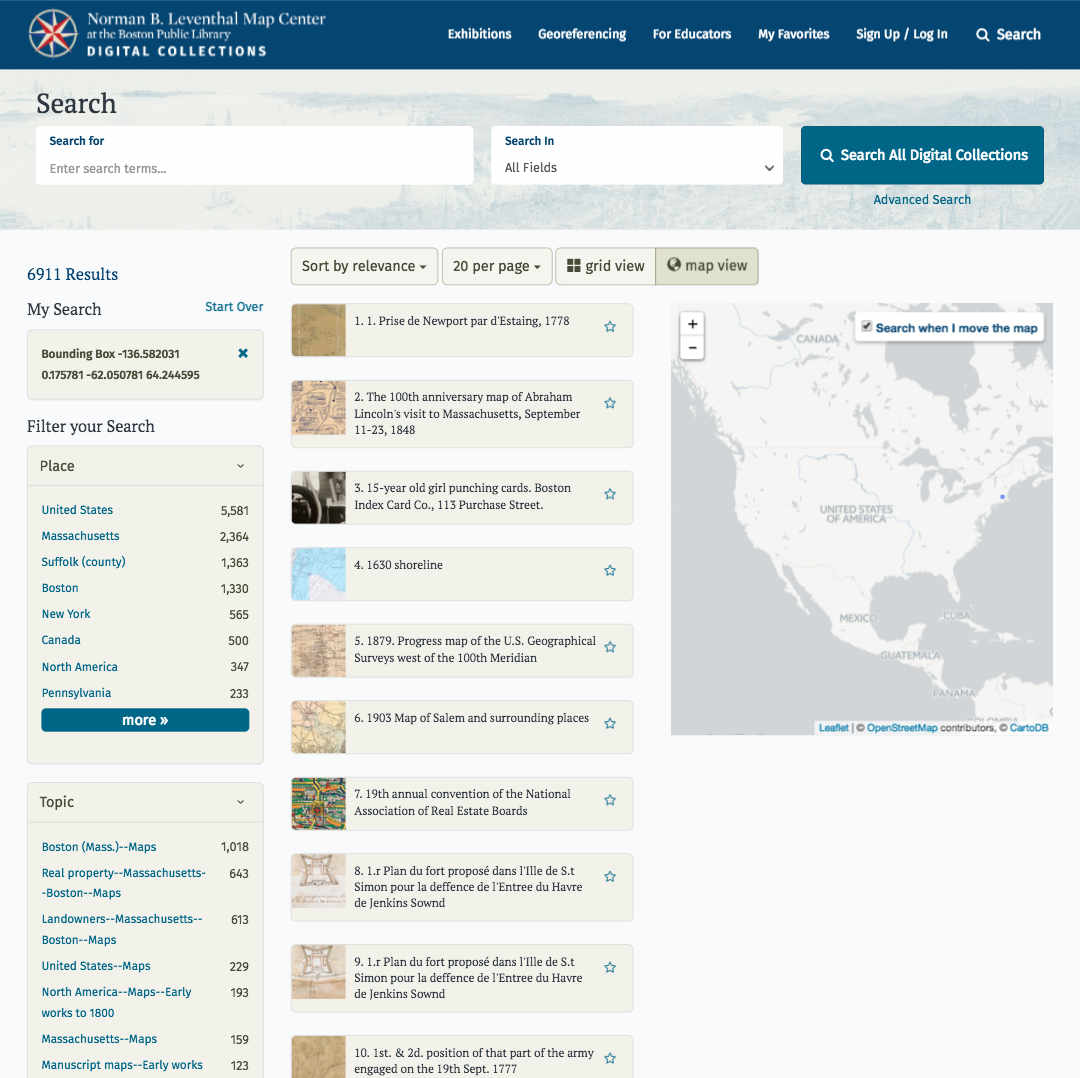The height and width of the screenshot is (1078, 1080).
Task: Select map view toggle
Action: (707, 266)
